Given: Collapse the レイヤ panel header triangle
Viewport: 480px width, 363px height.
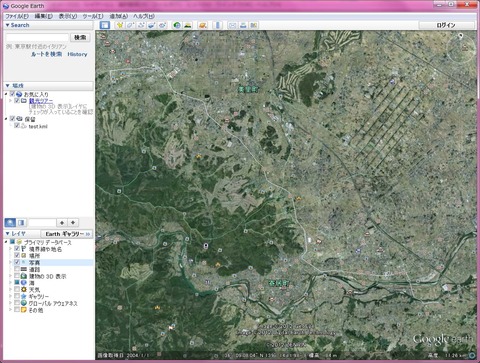Looking at the screenshot, I should 7,234.
